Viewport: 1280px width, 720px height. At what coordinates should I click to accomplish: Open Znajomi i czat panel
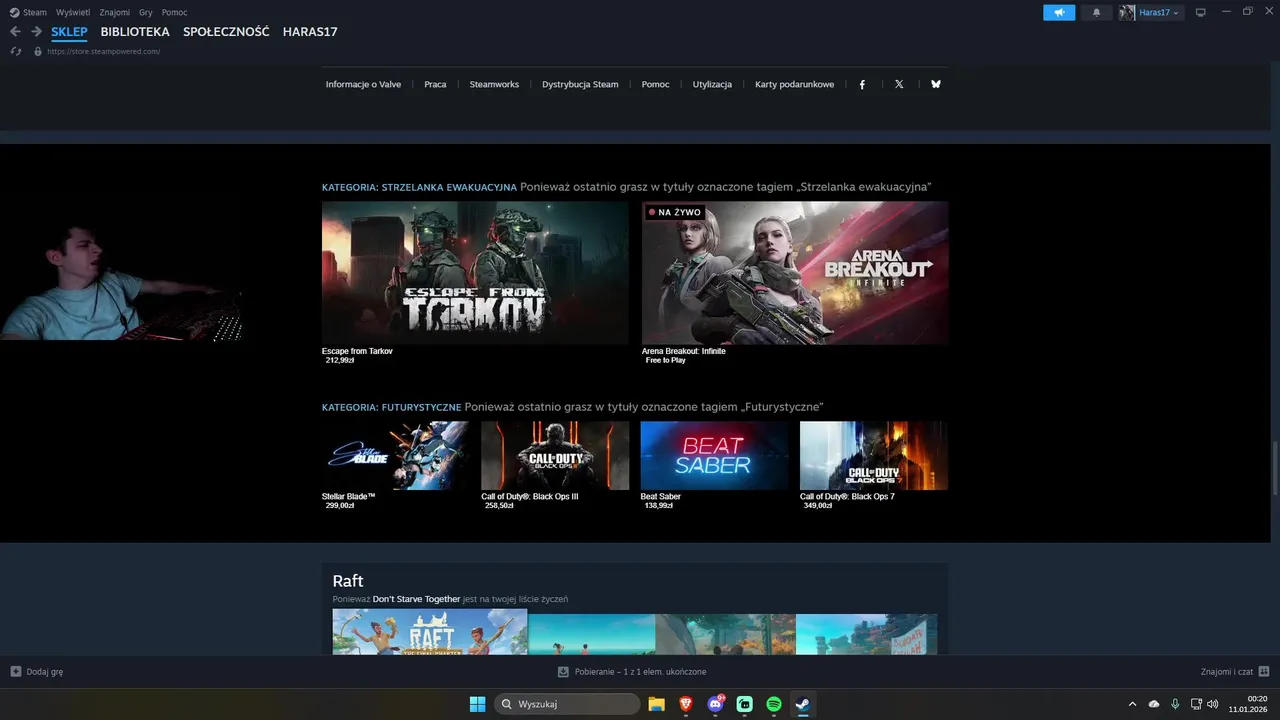(1235, 672)
